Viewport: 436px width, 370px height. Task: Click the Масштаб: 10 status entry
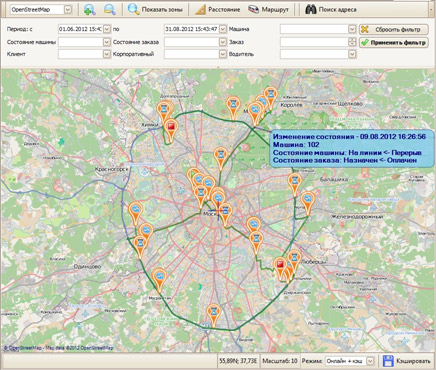[x=280, y=361]
